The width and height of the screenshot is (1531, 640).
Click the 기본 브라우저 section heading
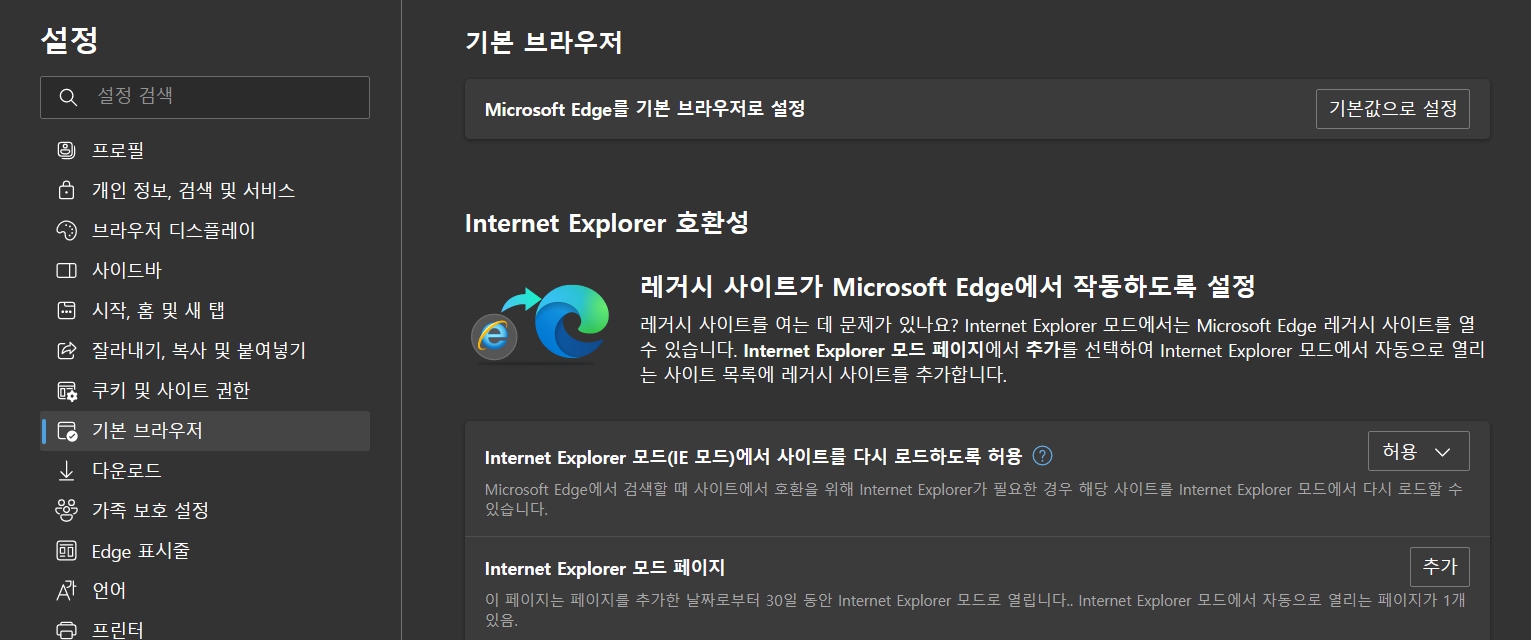tap(544, 42)
